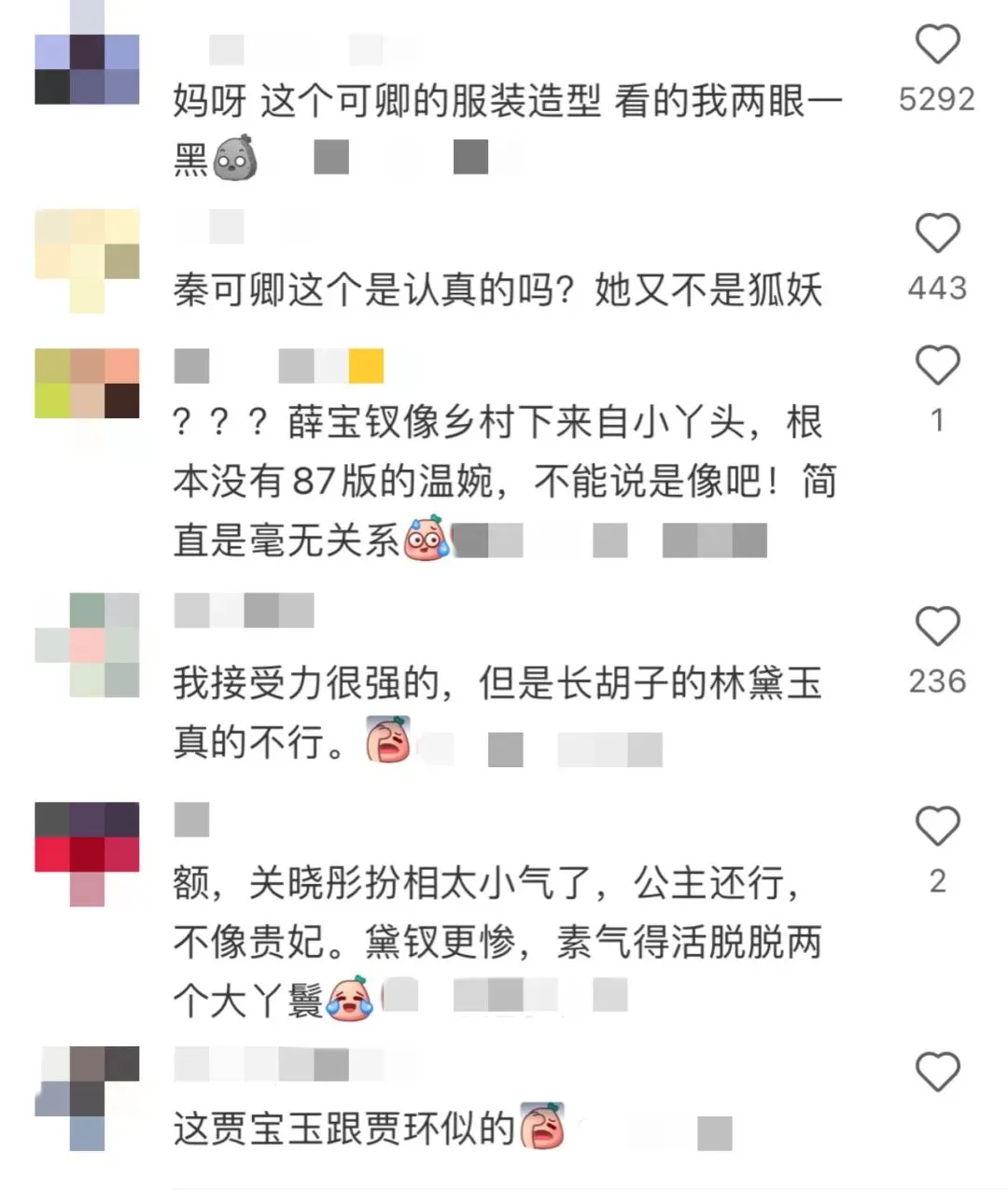The image size is (1008, 1192).
Task: Tap the comment mentioning 87版的温婉
Action: click(505, 481)
